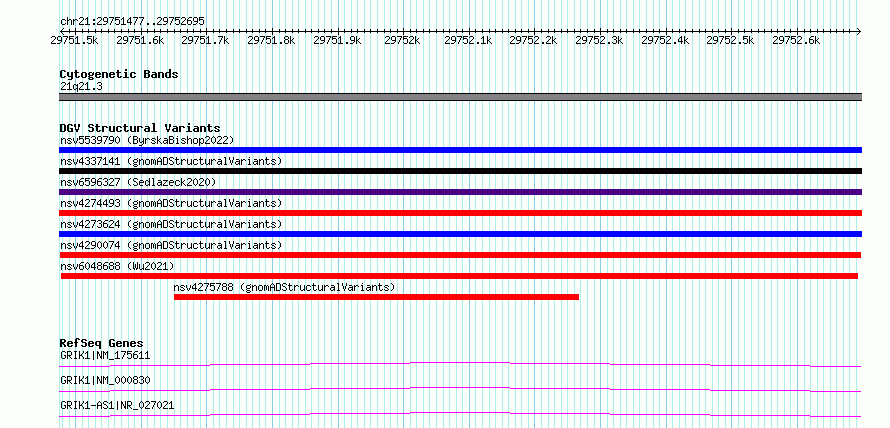Open the GRIK1-AS1|NR_027021 gene label
Screen dimensions: 890x428
pyautogui.click(x=117, y=406)
